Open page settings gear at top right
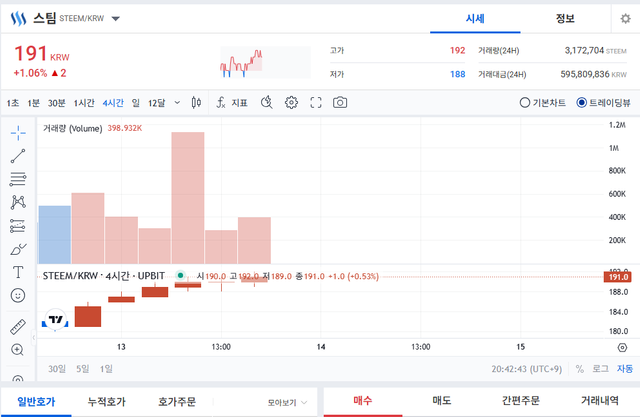This screenshot has width=640, height=417. click(625, 19)
